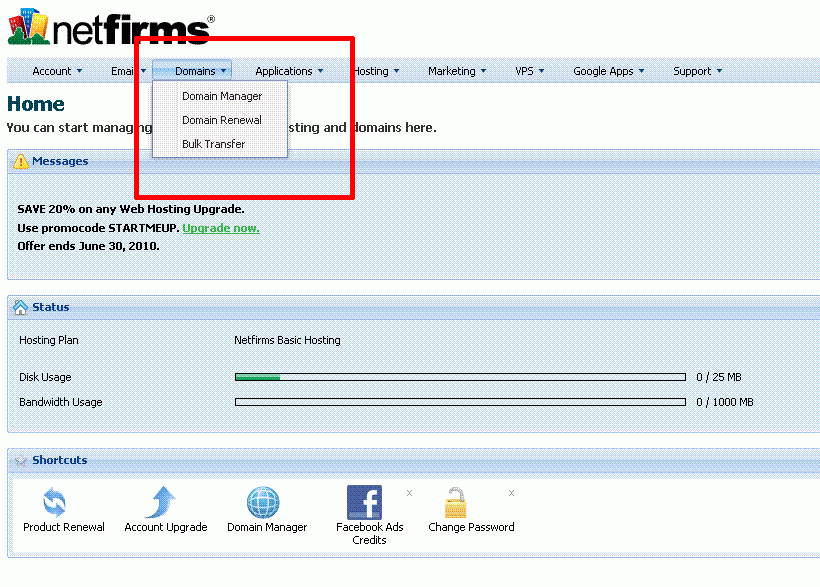Viewport: 820px width, 587px height.
Task: Click the Netfirms Basic Hosting value
Action: 287,340
